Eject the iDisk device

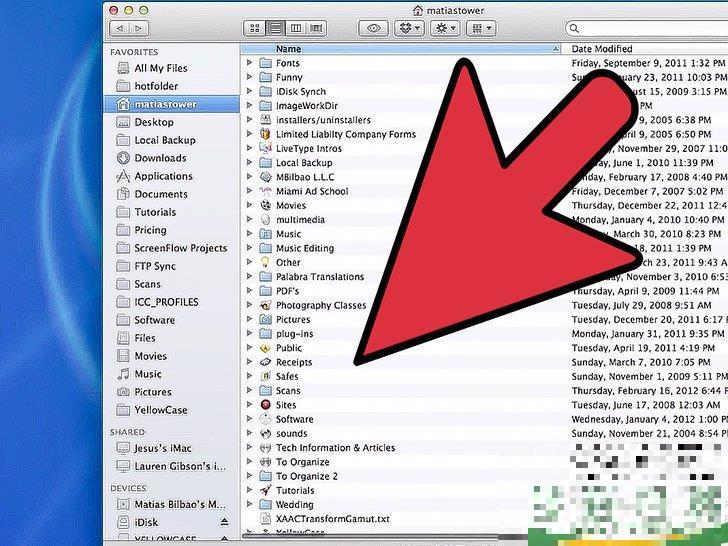click(x=225, y=522)
